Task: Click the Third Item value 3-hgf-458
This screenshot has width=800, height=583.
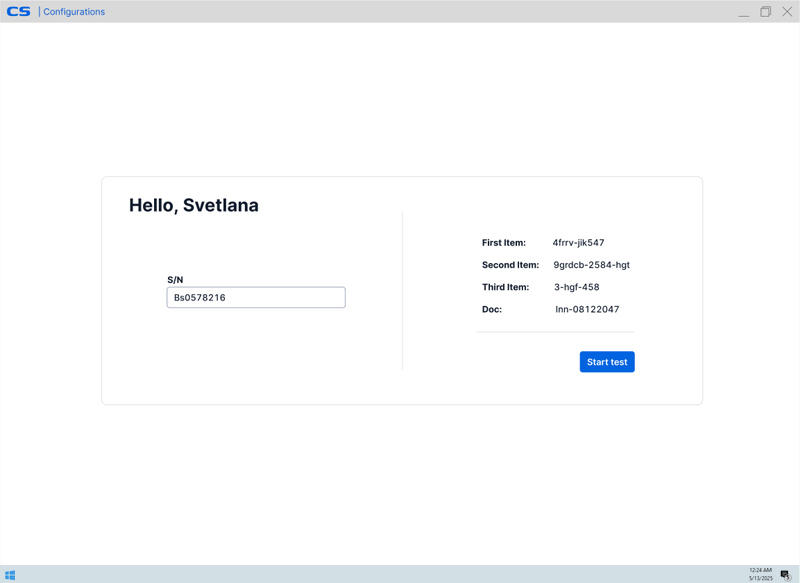Action: [577, 287]
